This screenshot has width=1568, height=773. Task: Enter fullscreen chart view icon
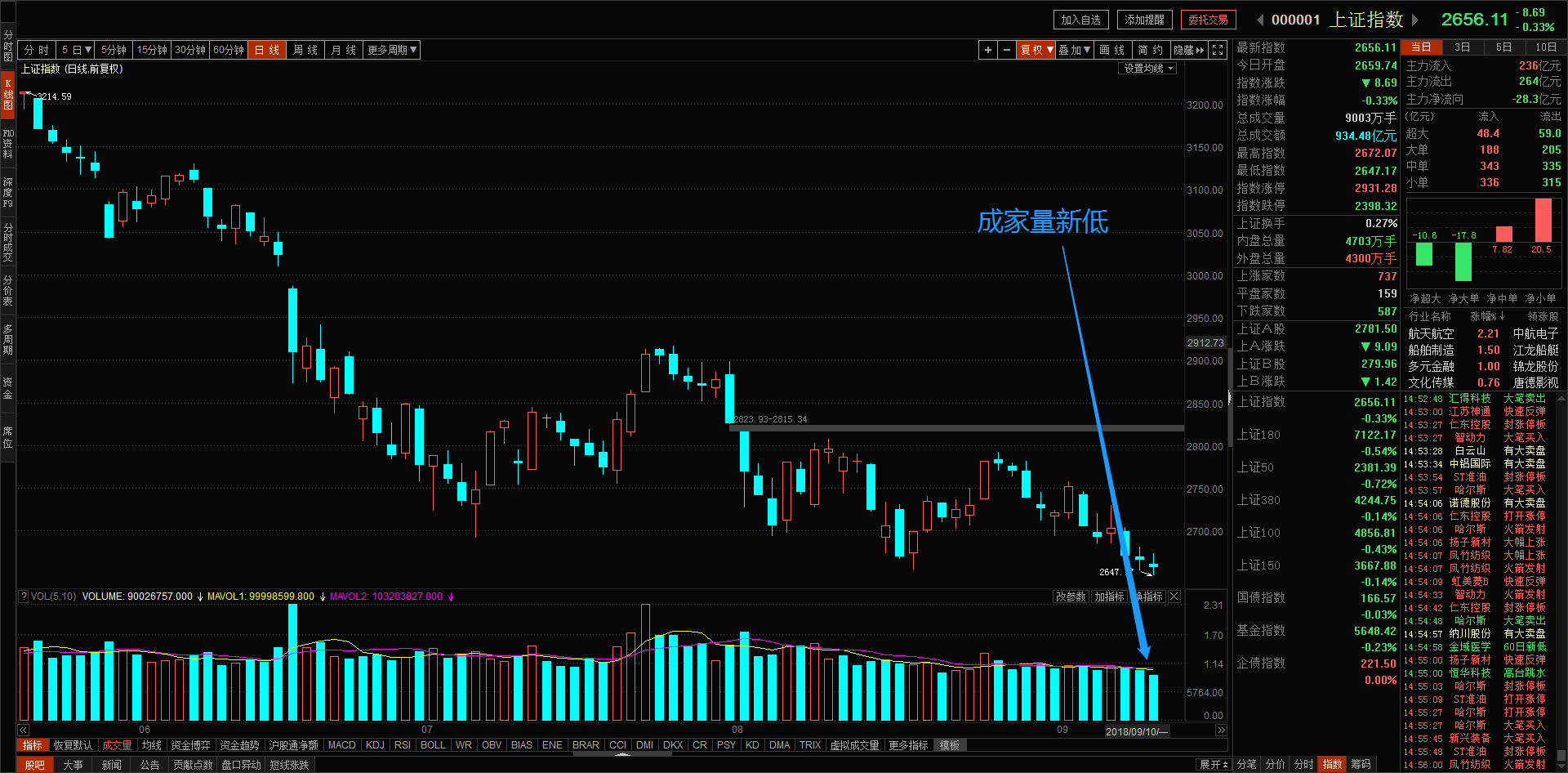click(1218, 50)
